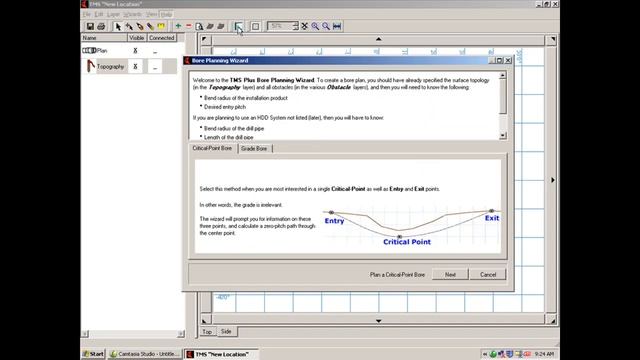This screenshot has width=640, height=360.
Task: Click the canvas pan-up arrow bar
Action: tap(378, 39)
